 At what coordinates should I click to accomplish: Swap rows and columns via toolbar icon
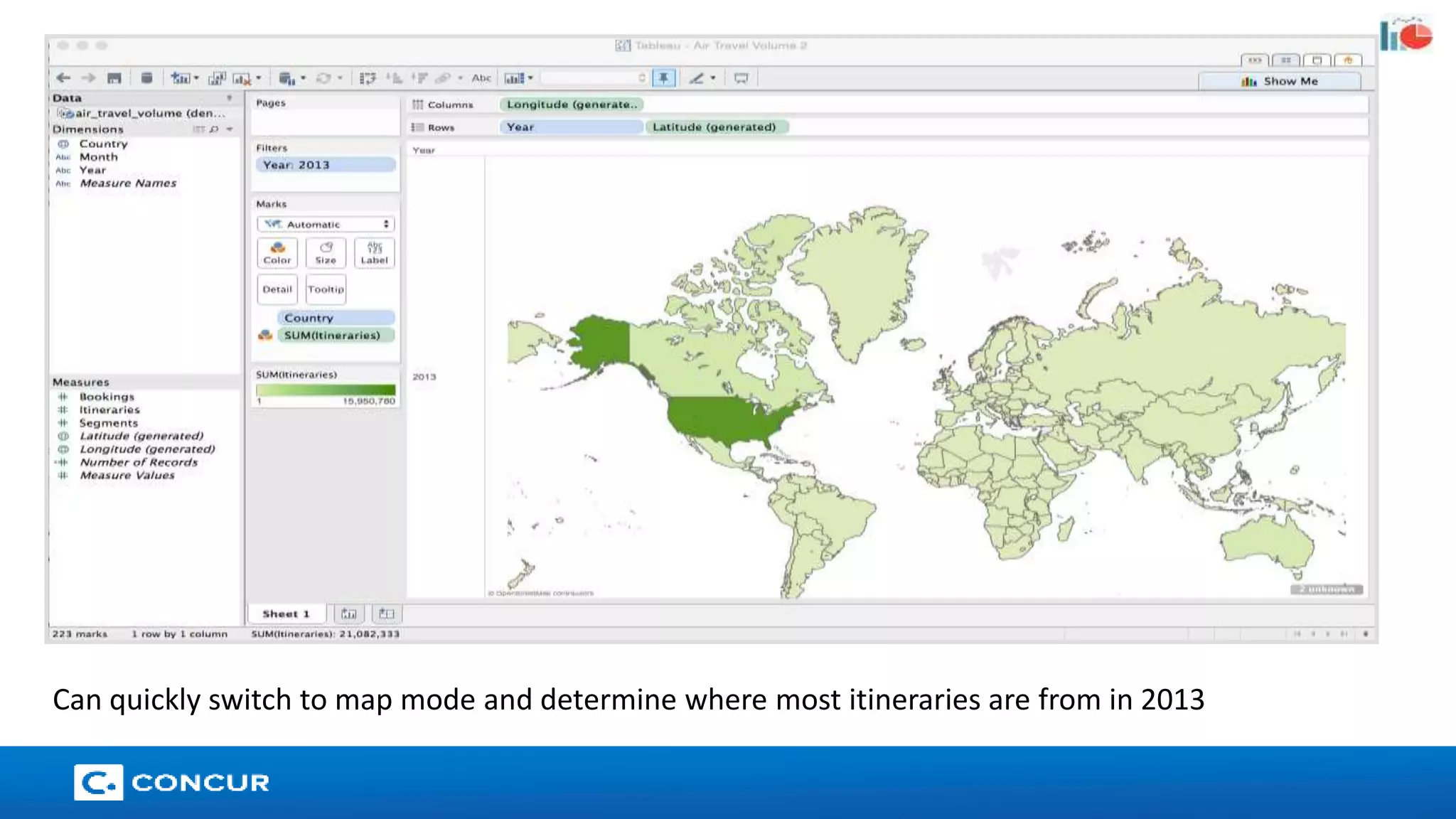click(x=368, y=78)
